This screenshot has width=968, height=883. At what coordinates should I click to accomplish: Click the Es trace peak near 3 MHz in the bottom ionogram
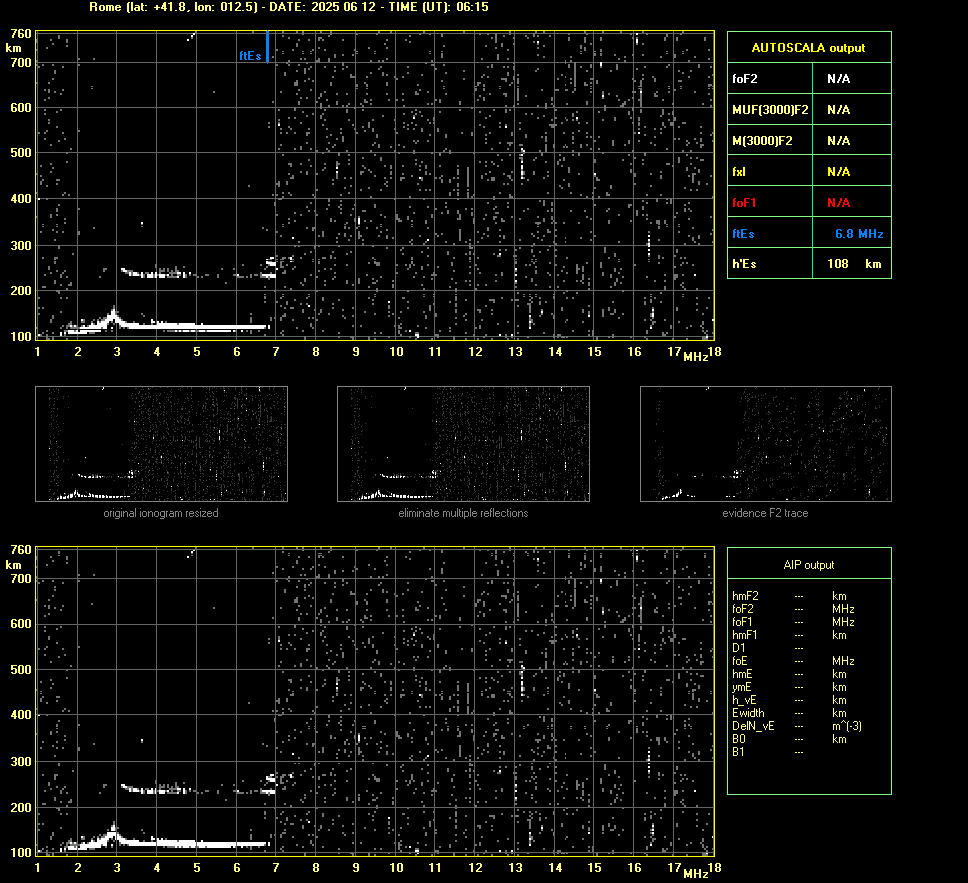pos(113,832)
